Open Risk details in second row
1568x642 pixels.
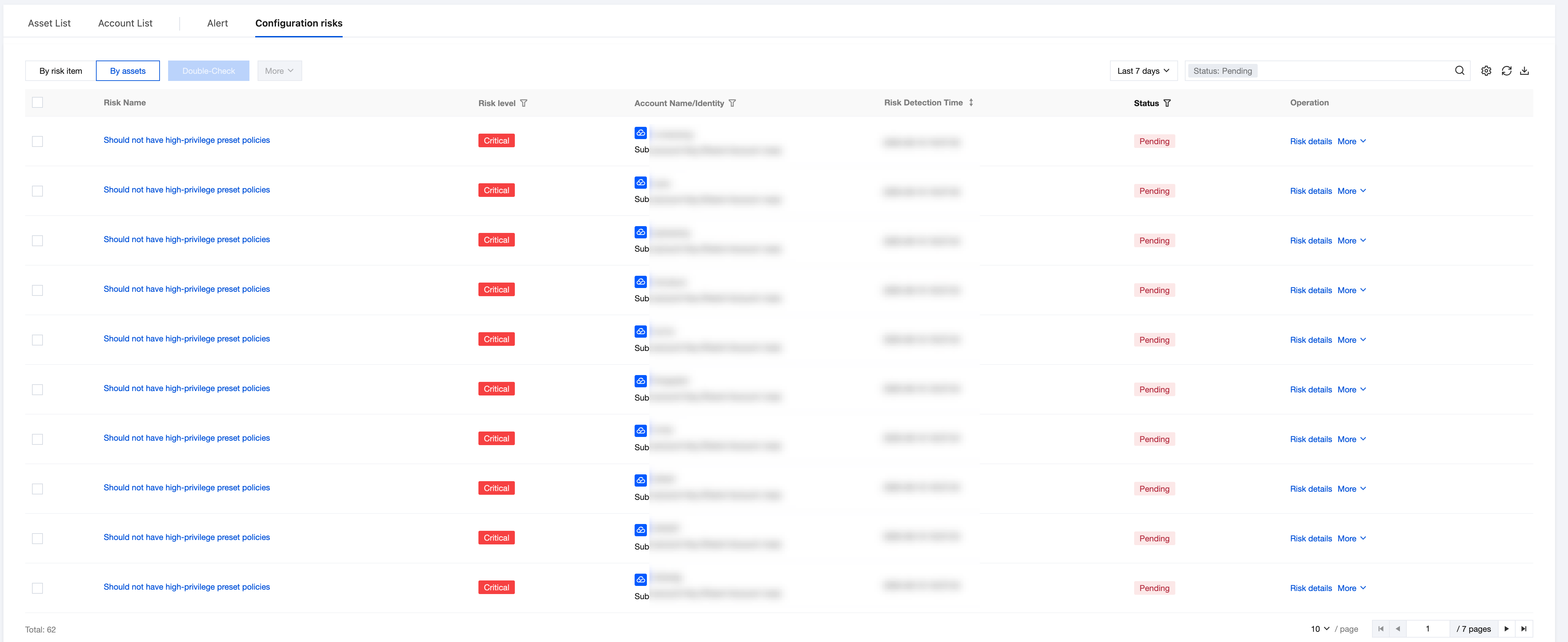pos(1310,191)
